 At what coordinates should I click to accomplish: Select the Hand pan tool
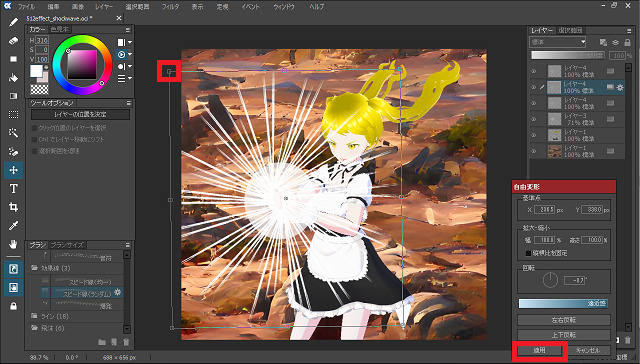coord(13,244)
